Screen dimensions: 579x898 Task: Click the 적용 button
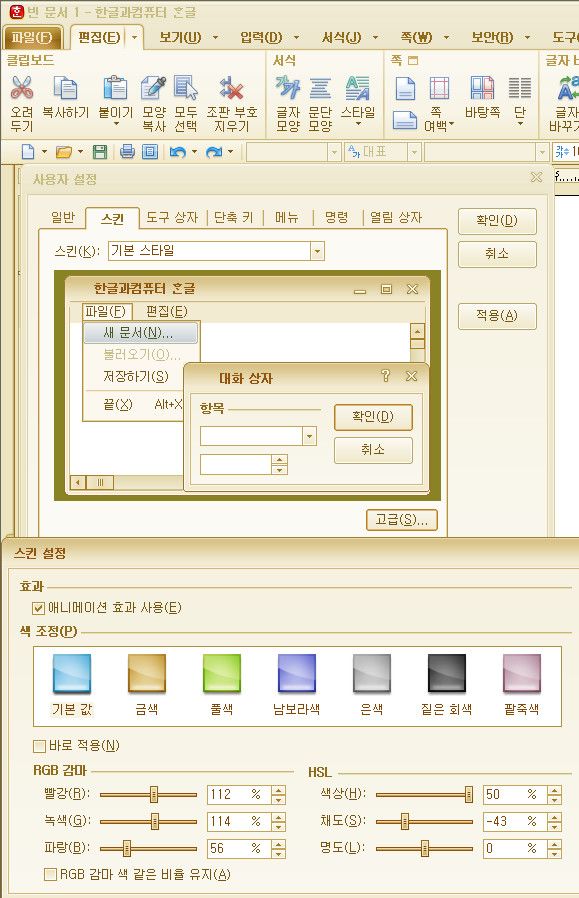(x=497, y=316)
